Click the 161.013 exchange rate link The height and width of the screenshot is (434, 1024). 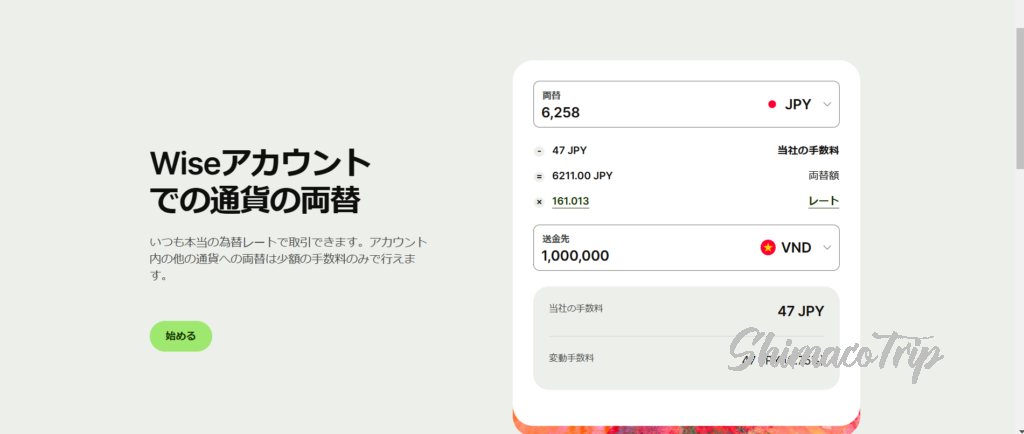pos(570,201)
